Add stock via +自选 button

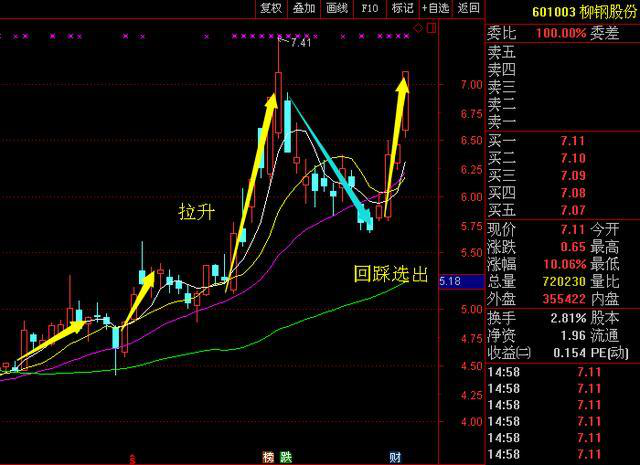(435, 9)
